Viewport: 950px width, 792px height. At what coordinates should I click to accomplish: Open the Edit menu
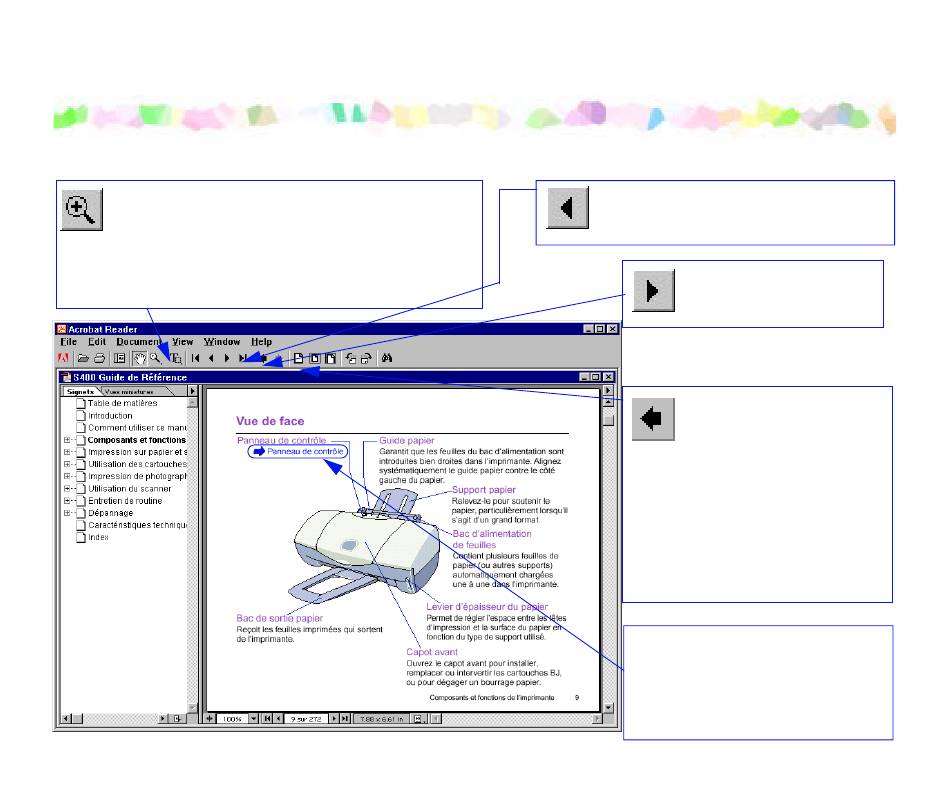coord(97,342)
